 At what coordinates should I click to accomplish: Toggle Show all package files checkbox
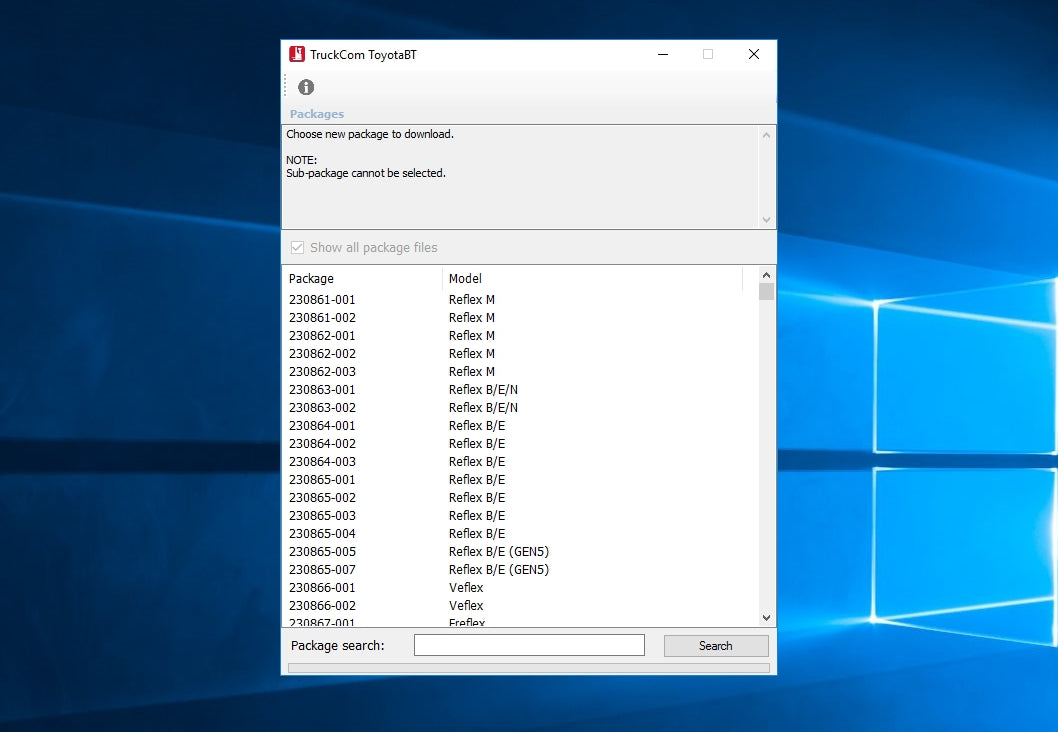click(297, 248)
